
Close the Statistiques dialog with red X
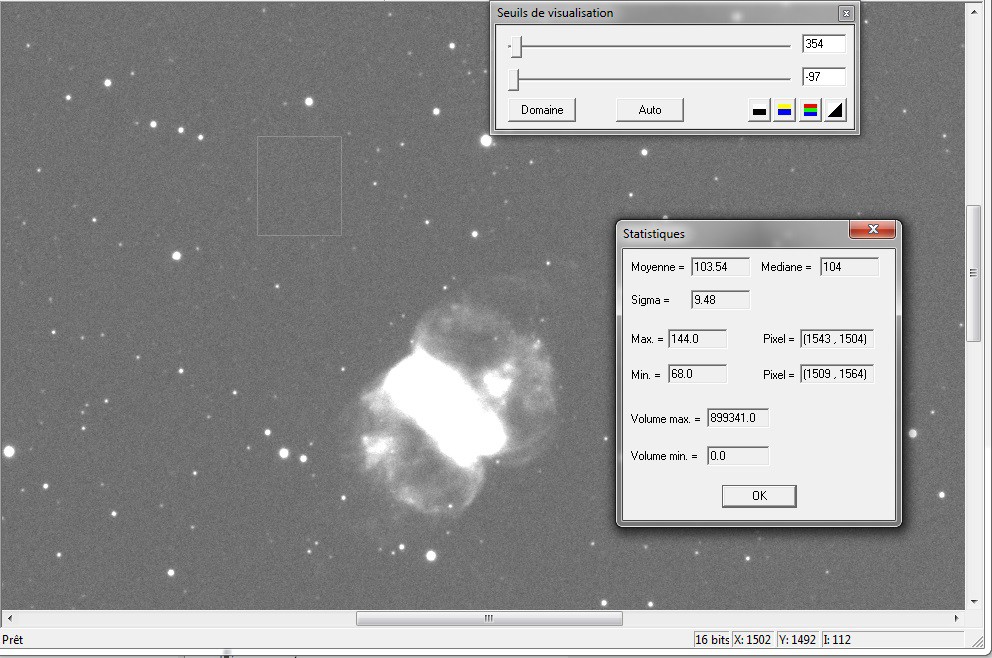coord(872,229)
